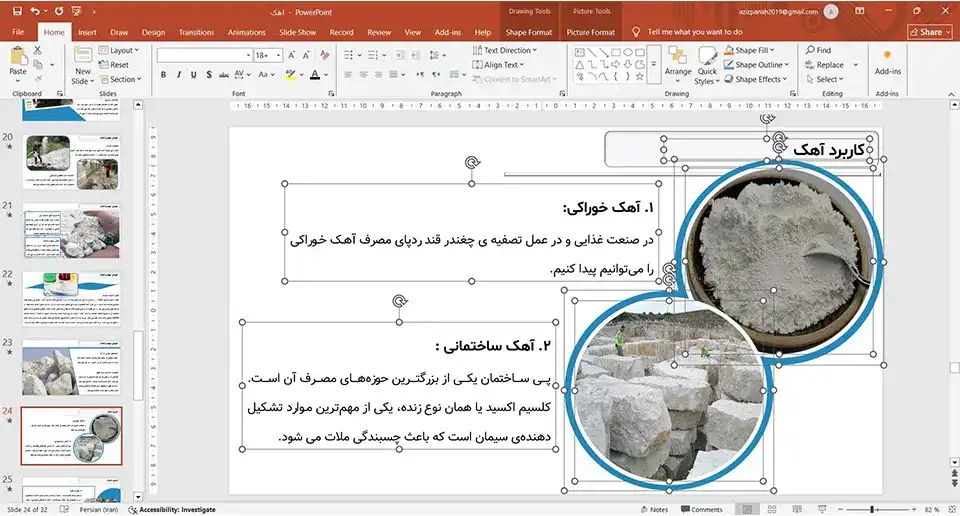This screenshot has width=960, height=516.
Task: Toggle text Shadow
Action: [x=209, y=75]
